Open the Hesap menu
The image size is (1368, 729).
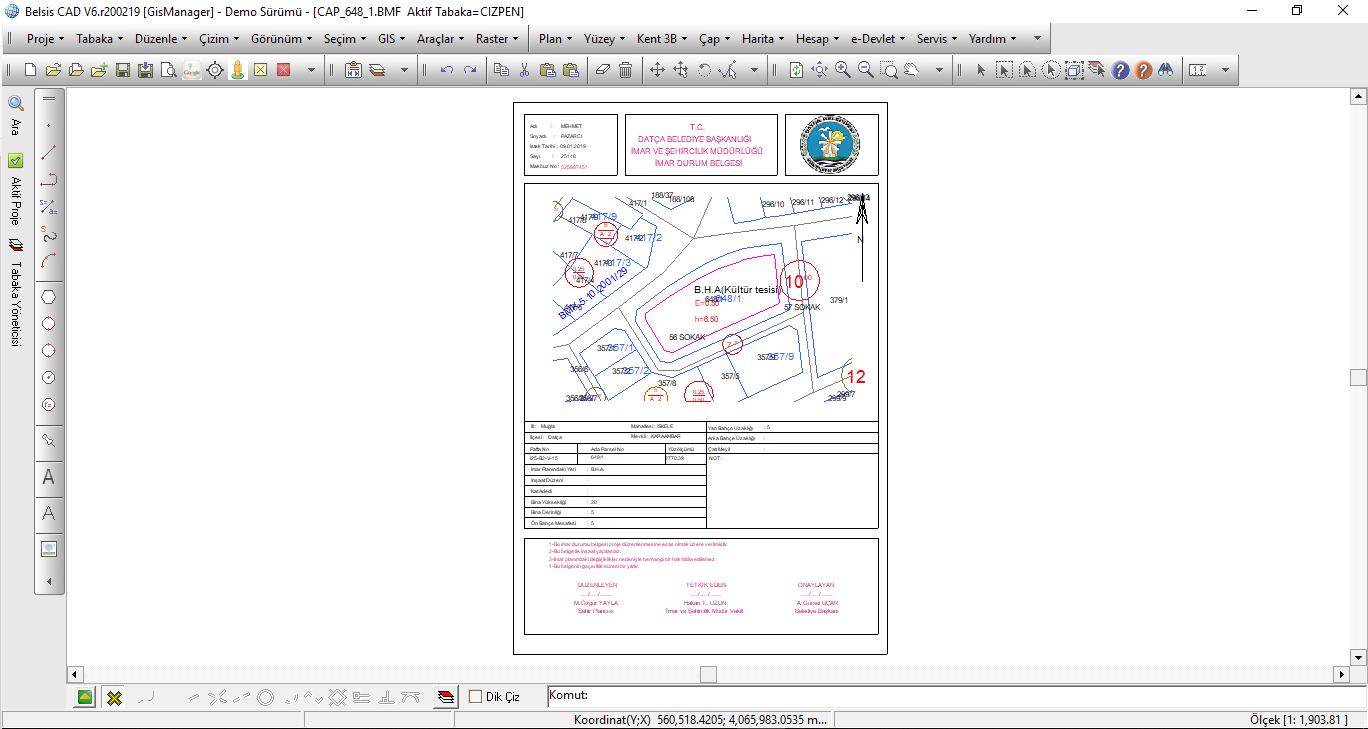(x=817, y=39)
